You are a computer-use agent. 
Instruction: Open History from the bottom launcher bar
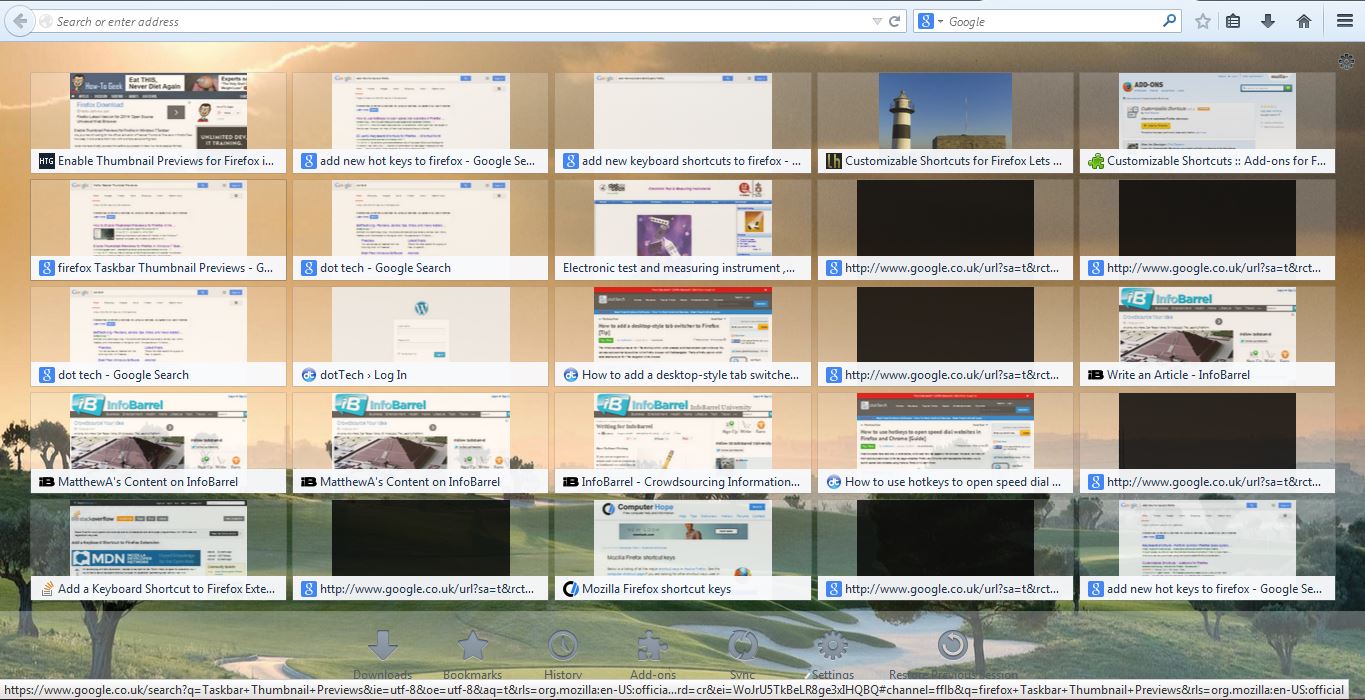coord(563,654)
